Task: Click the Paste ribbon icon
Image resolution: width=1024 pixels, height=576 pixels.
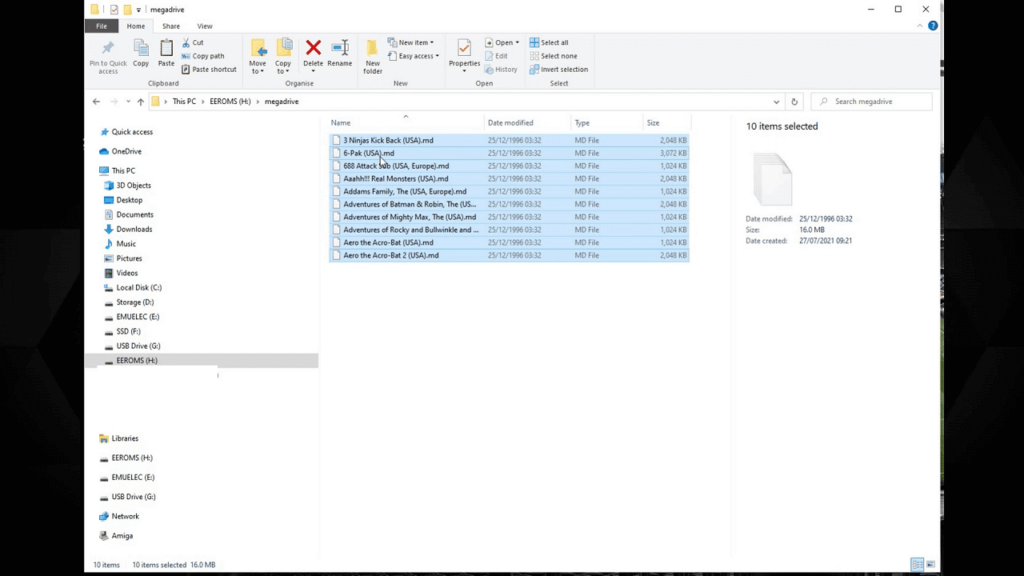Action: pos(166,54)
